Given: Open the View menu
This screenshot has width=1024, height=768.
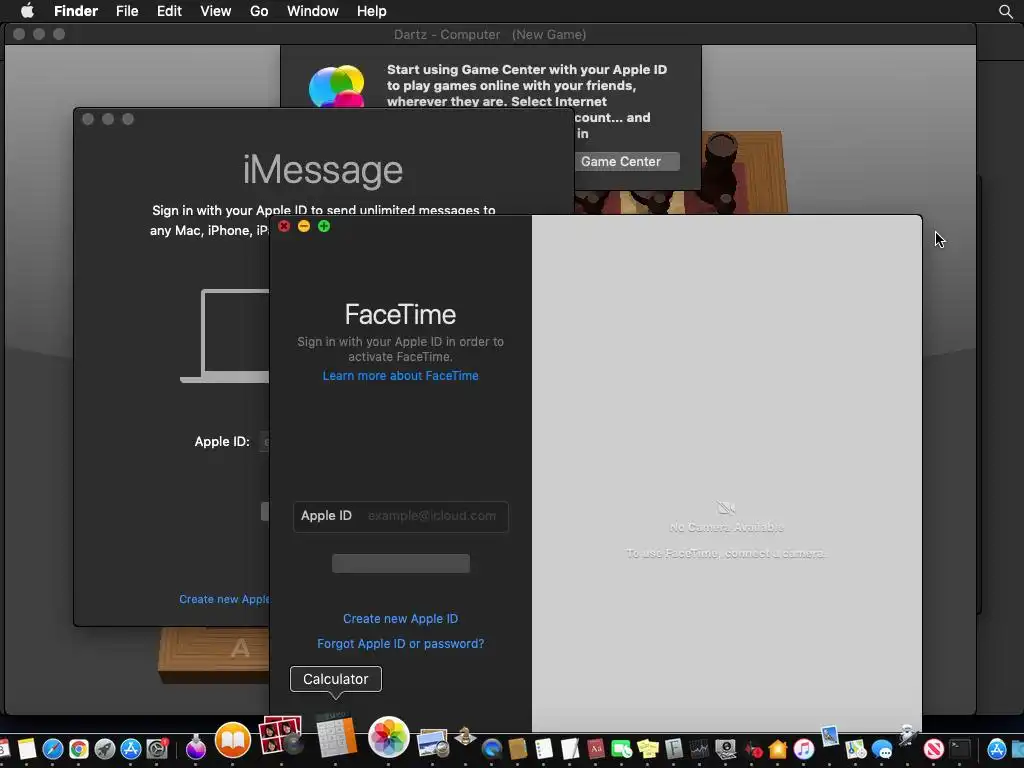Looking at the screenshot, I should pyautogui.click(x=216, y=11).
